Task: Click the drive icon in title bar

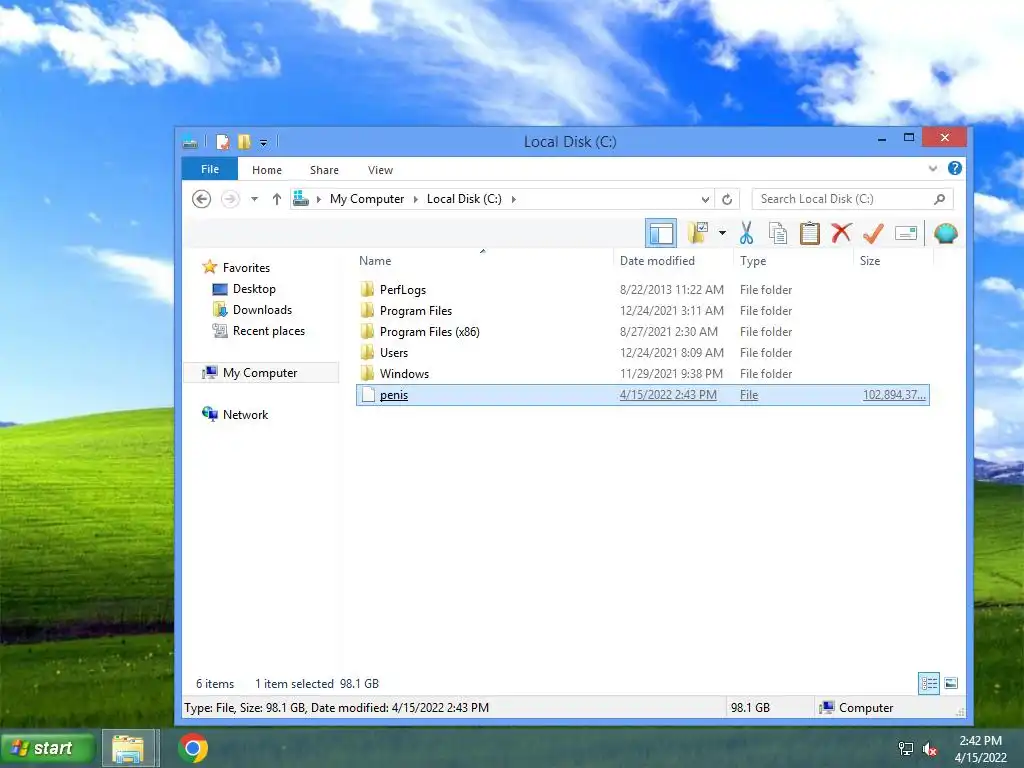Action: pos(190,142)
